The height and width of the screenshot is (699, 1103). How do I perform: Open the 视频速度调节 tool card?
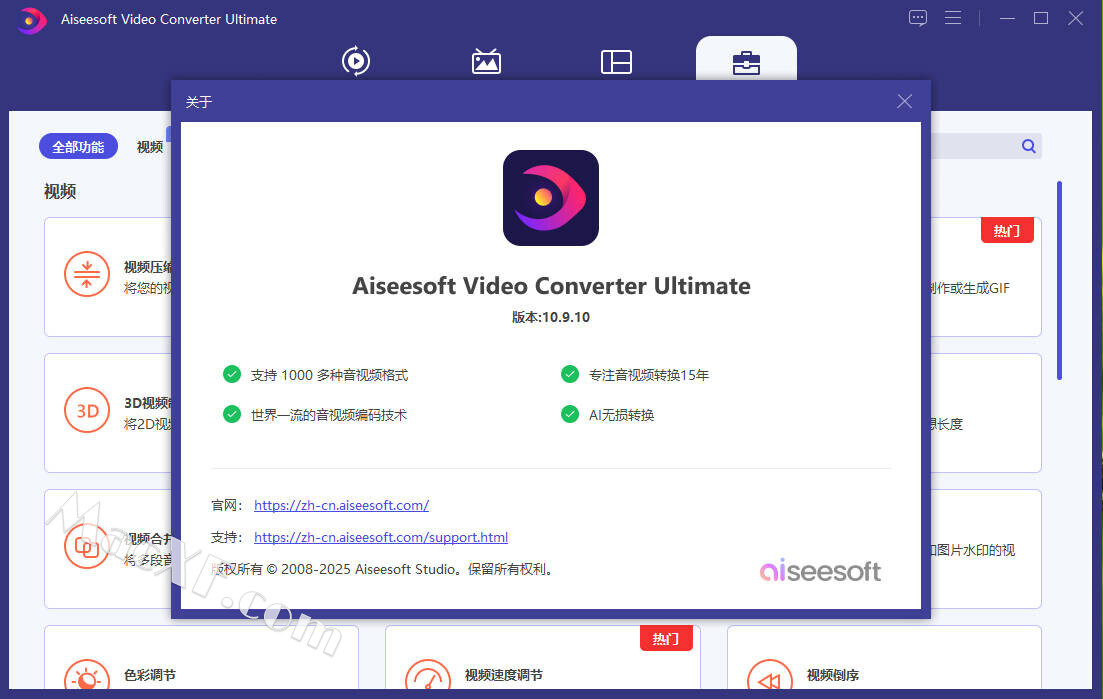click(542, 657)
